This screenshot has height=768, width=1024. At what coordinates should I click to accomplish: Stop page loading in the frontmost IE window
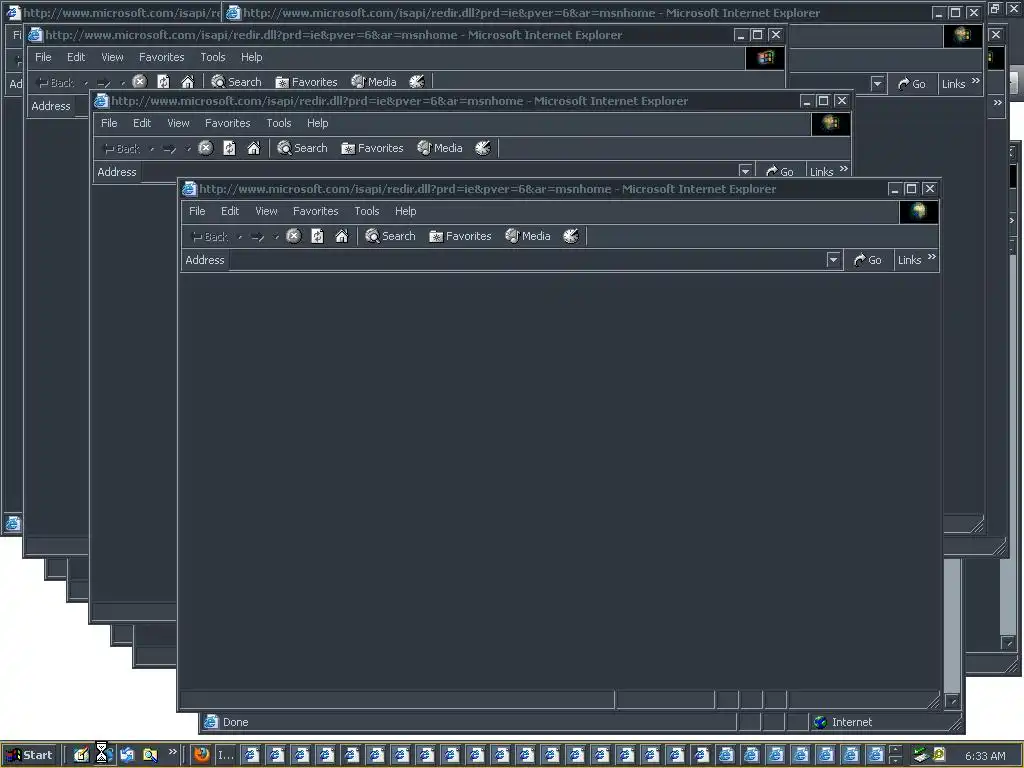pos(294,236)
